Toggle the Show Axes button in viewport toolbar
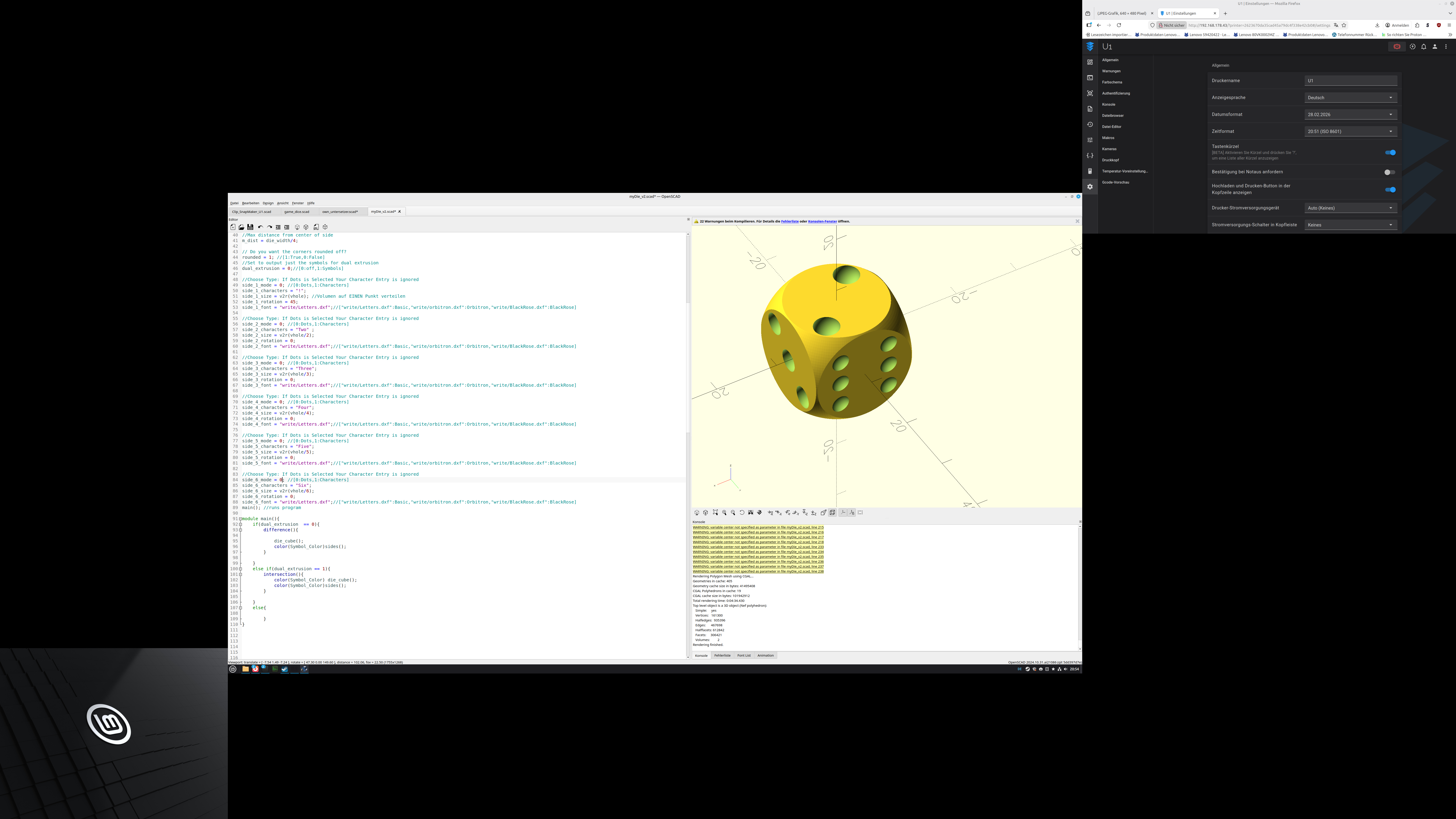The width and height of the screenshot is (1456, 819). click(843, 513)
